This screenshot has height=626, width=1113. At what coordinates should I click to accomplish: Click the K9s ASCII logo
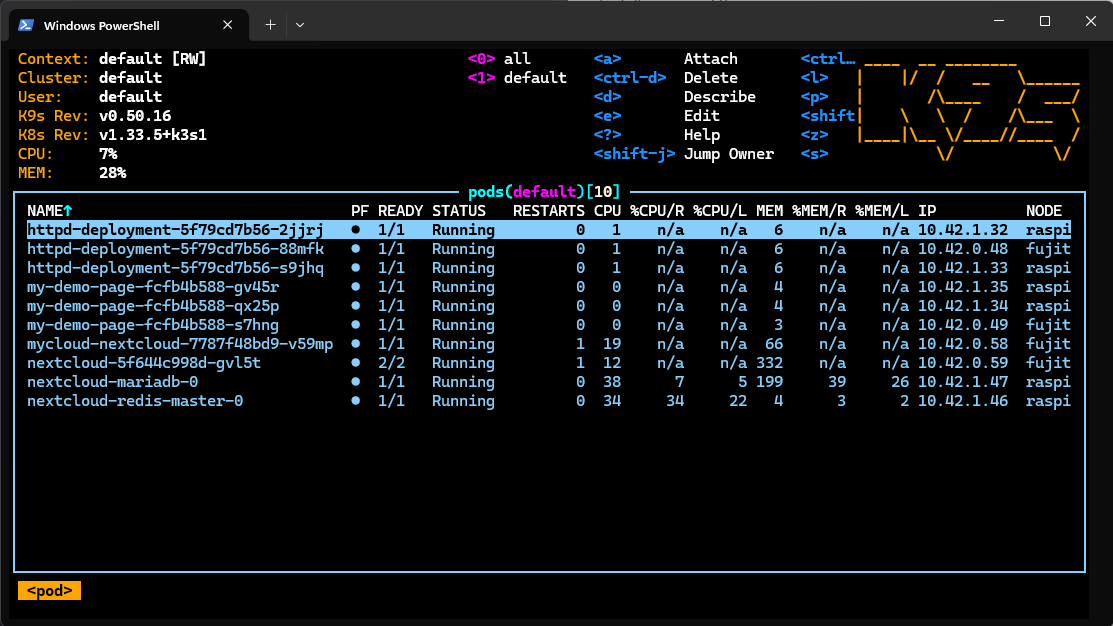click(x=968, y=107)
